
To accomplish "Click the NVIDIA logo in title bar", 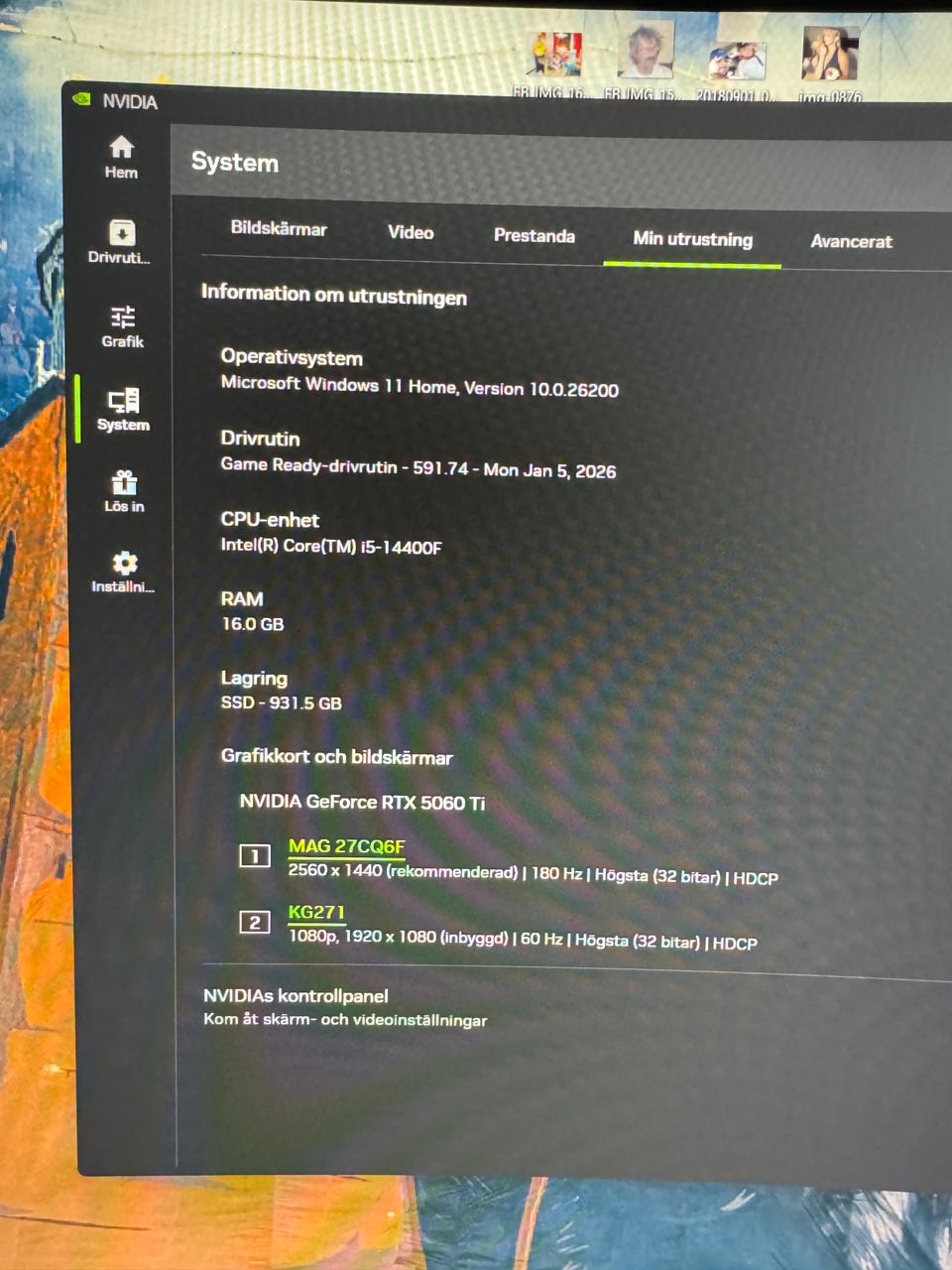I will 82,99.
